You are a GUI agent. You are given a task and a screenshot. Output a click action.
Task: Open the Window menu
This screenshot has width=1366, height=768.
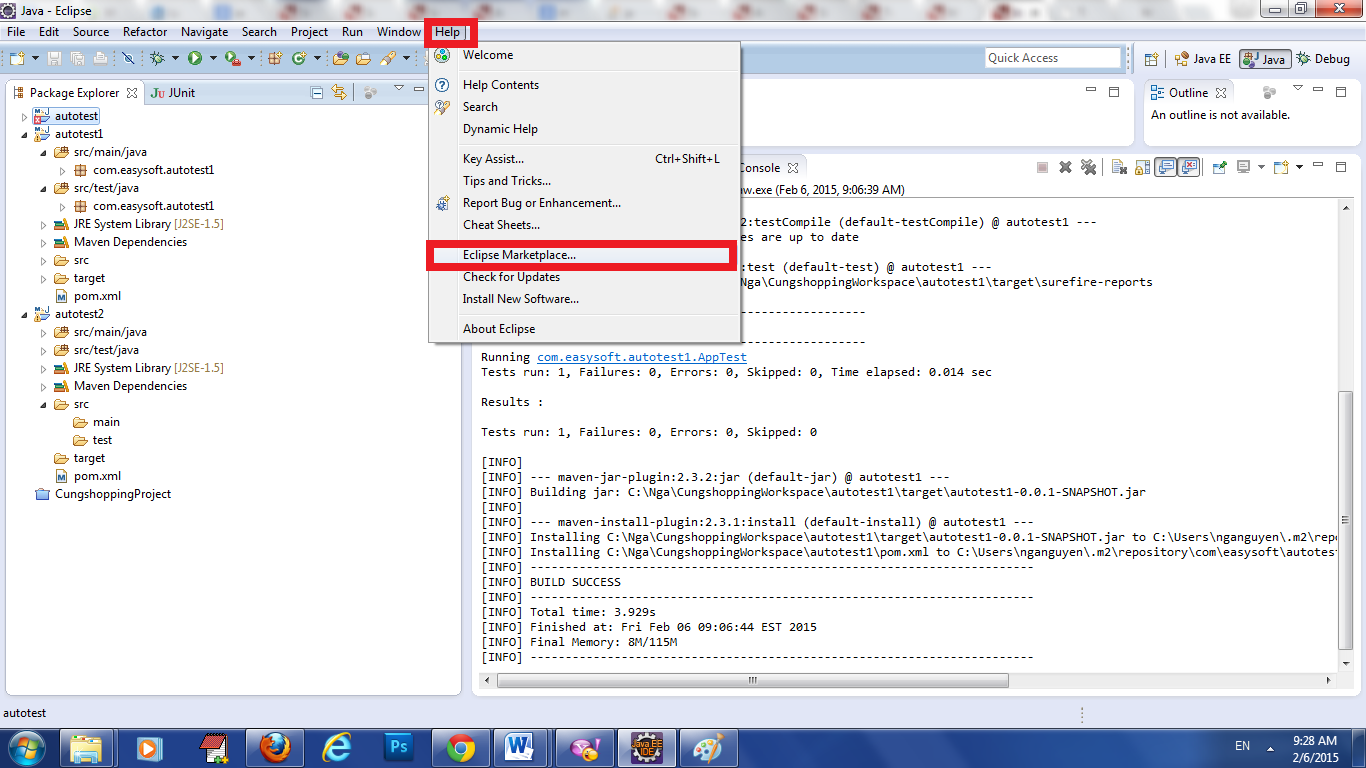coord(398,31)
